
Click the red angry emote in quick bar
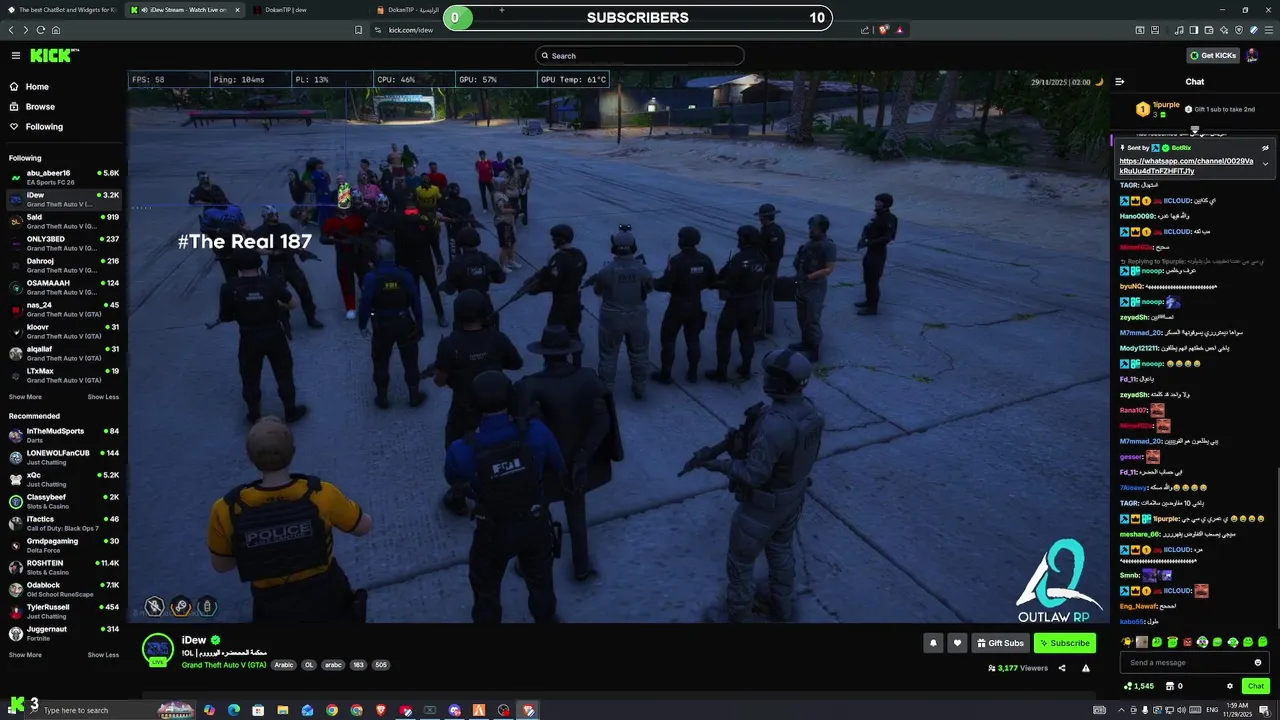[1187, 642]
